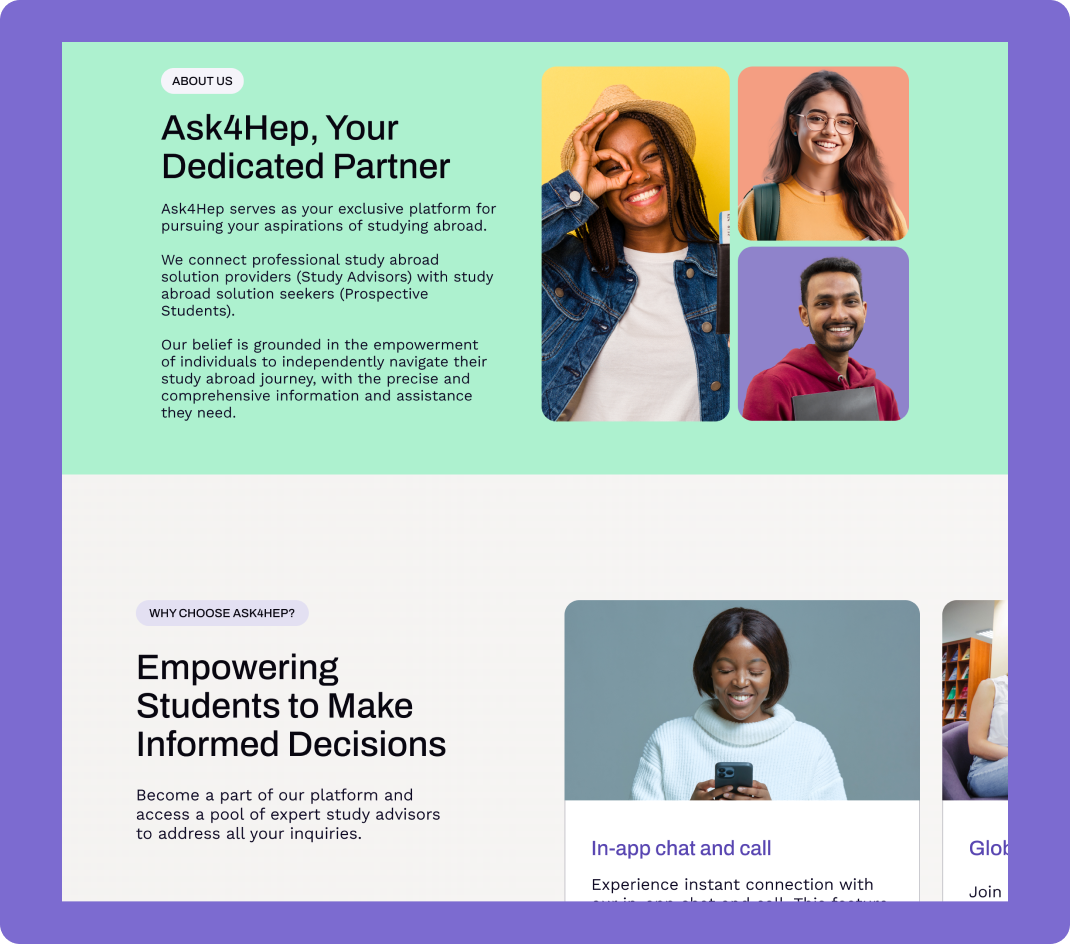Click the Empowering Students to Make Informed Decisions heading
This screenshot has width=1070, height=944.
tap(291, 705)
